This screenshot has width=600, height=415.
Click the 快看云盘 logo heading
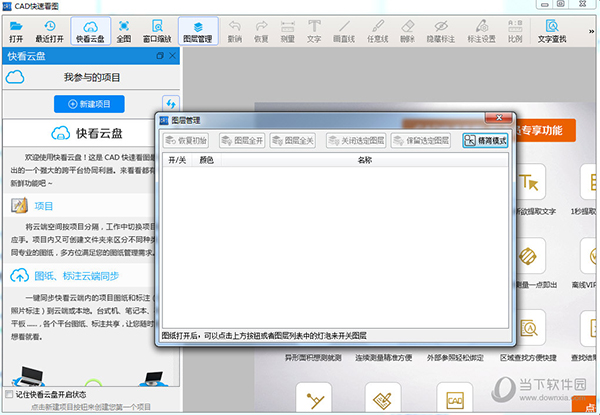coord(87,133)
